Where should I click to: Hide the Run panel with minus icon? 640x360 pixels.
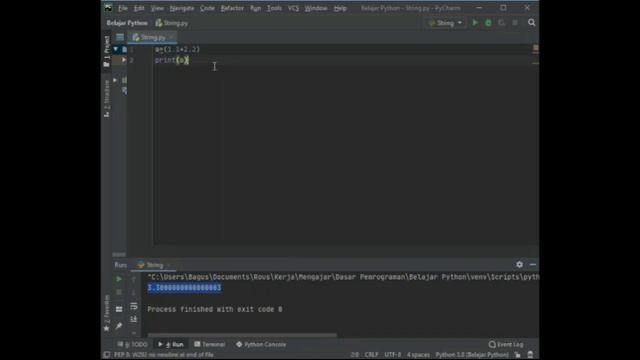533,264
